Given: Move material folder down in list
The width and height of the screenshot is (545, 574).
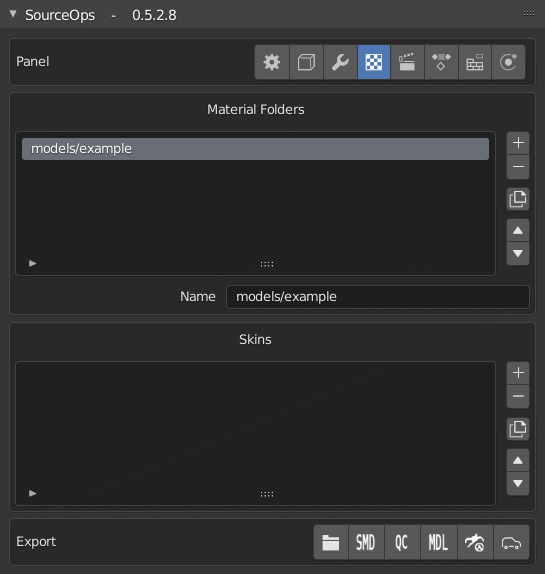Looking at the screenshot, I should [518, 253].
